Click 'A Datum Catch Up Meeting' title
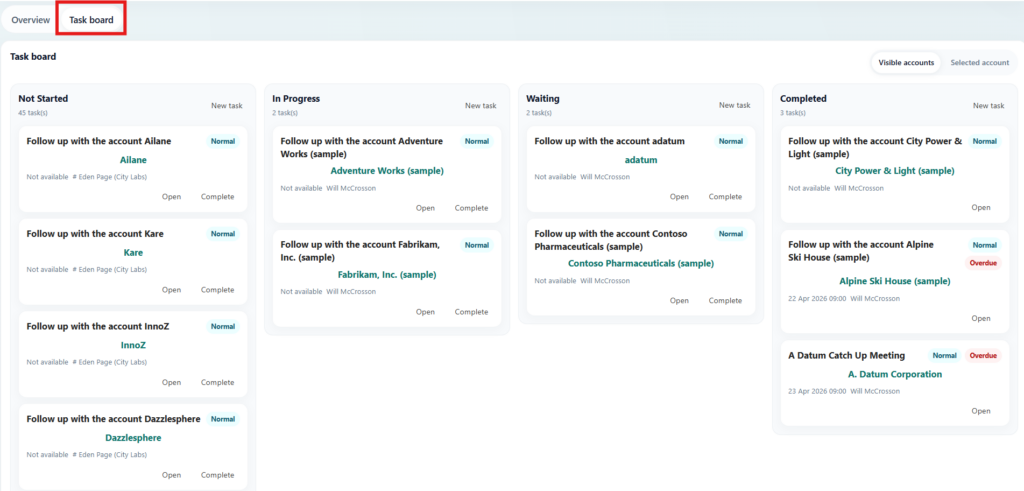Viewport: 1024px width, 491px height. coord(846,356)
